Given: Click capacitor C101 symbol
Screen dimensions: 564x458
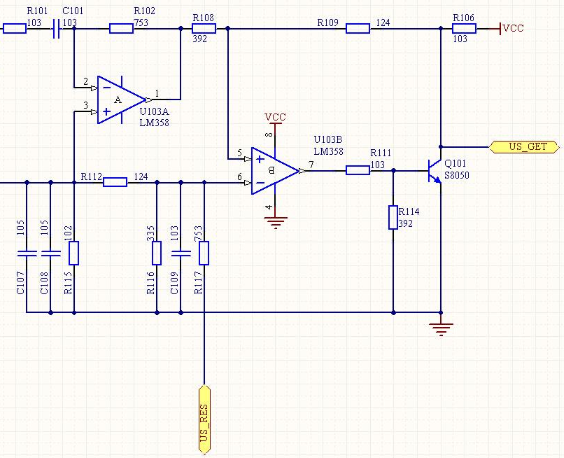Looking at the screenshot, I should point(56,28).
